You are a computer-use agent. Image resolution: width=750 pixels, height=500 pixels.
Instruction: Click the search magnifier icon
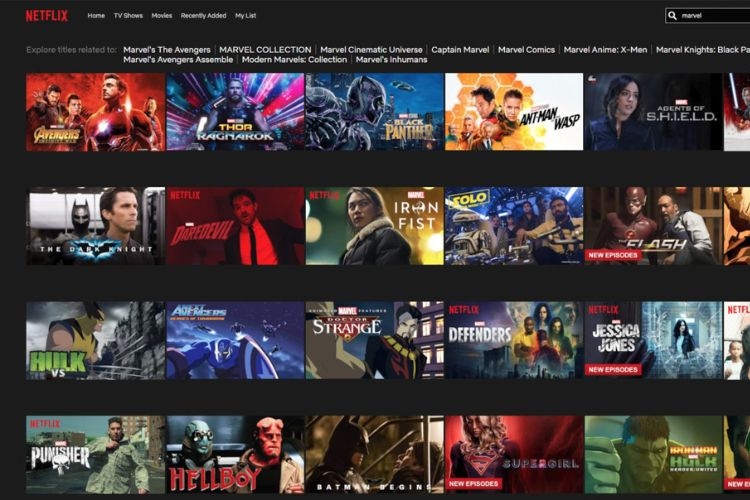click(x=672, y=16)
